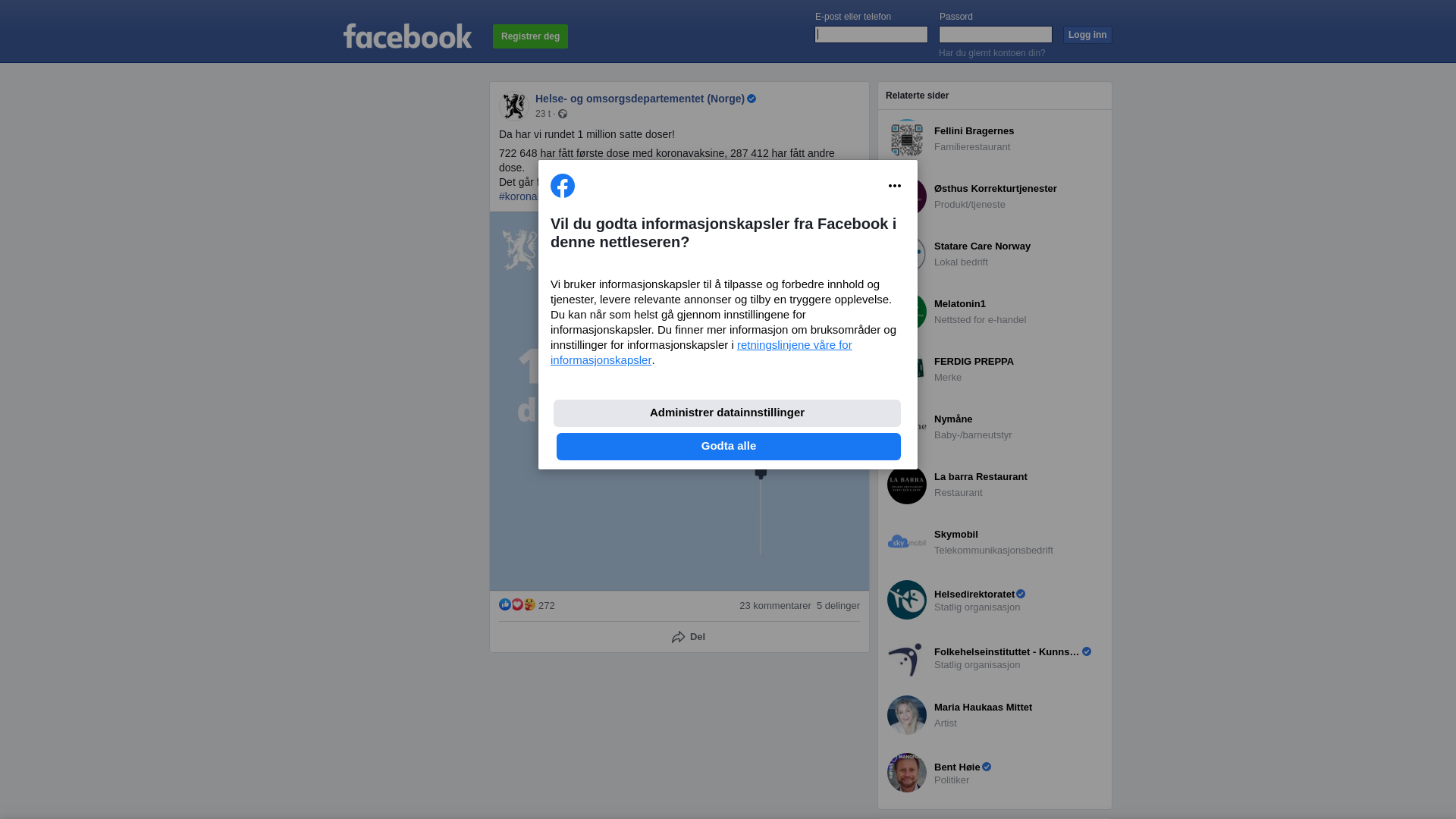
Task: Focus the E-post eller telefon field
Action: [871, 35]
